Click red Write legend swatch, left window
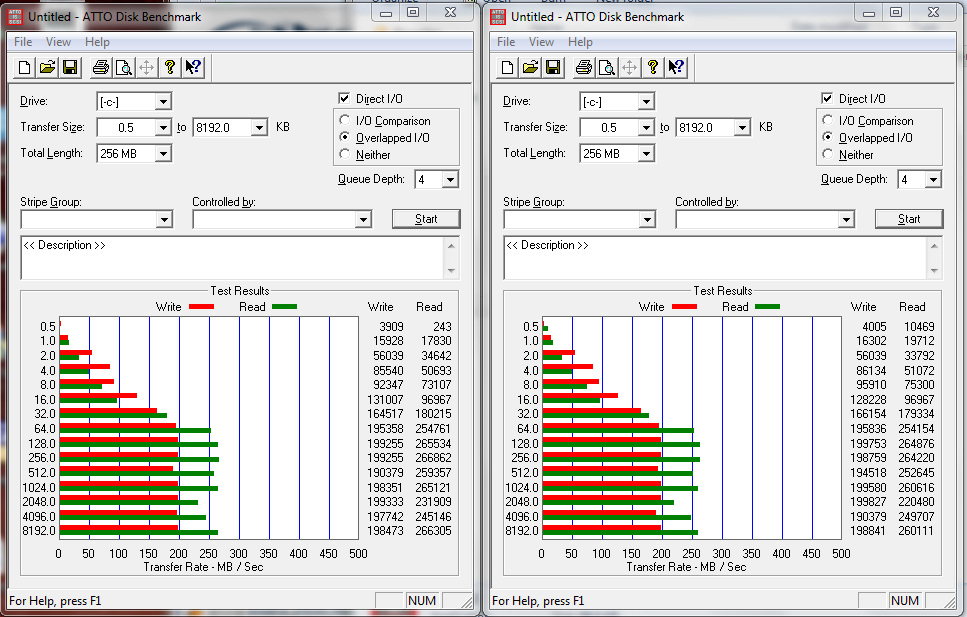 pyautogui.click(x=201, y=307)
